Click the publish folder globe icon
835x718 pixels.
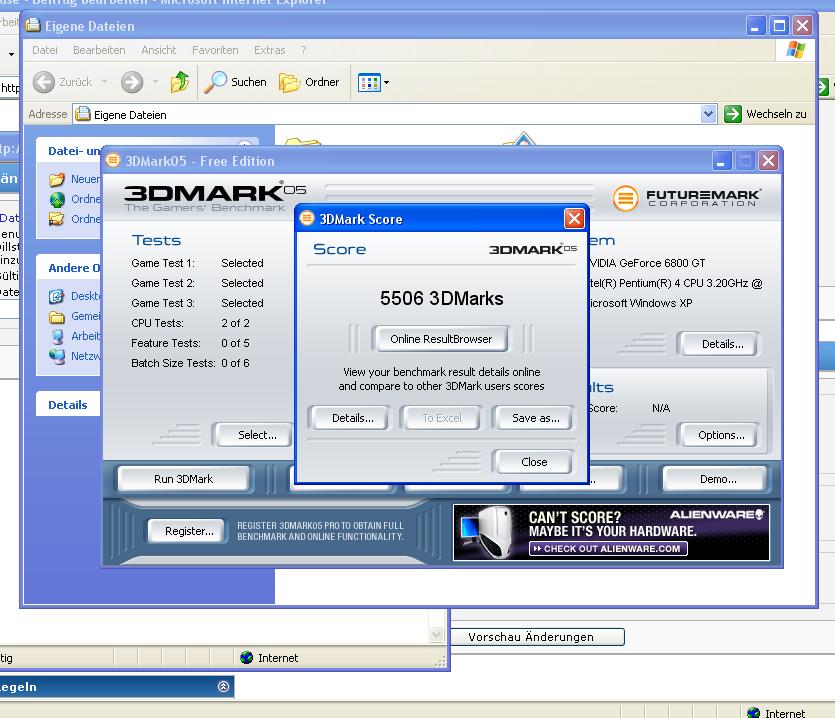coord(56,199)
